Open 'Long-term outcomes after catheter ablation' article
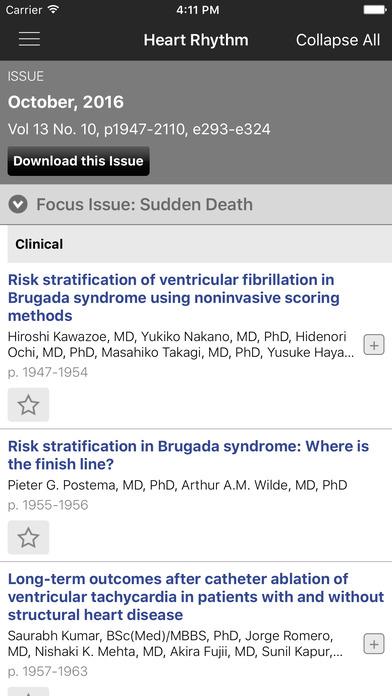392x696 pixels. [x=196, y=597]
